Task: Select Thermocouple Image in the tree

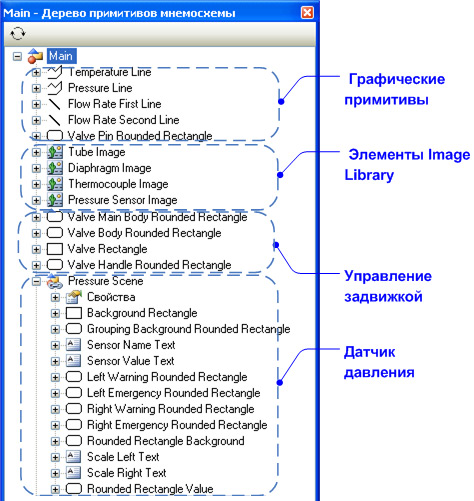Action: [x=118, y=184]
